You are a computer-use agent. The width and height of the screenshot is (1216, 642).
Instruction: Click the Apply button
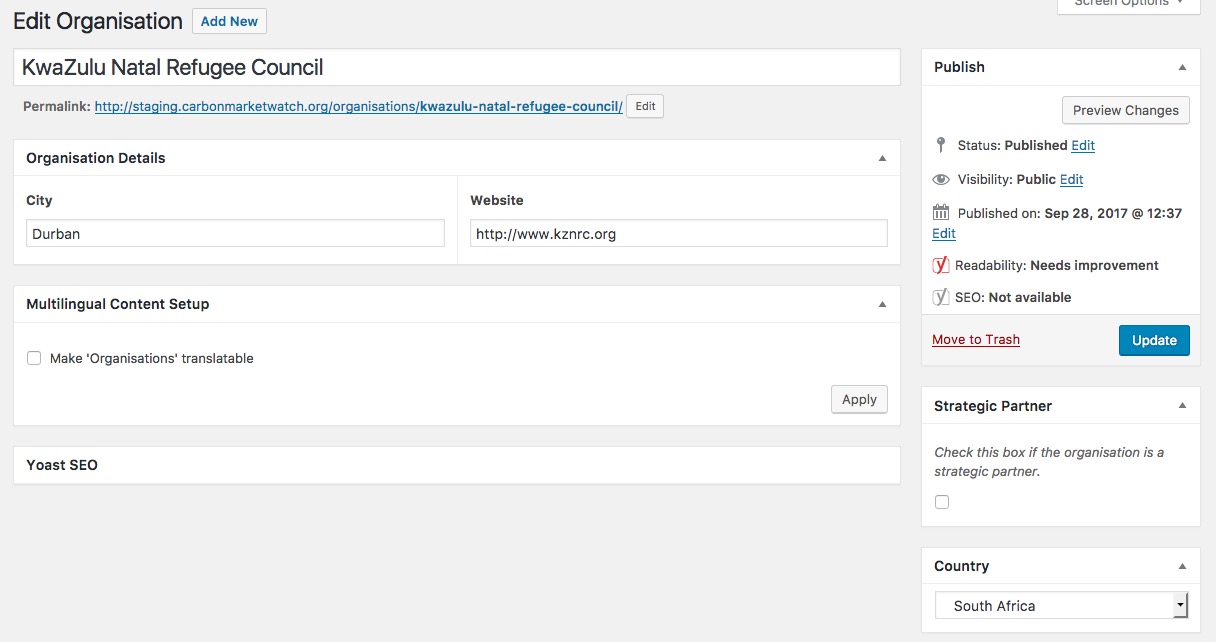click(859, 399)
